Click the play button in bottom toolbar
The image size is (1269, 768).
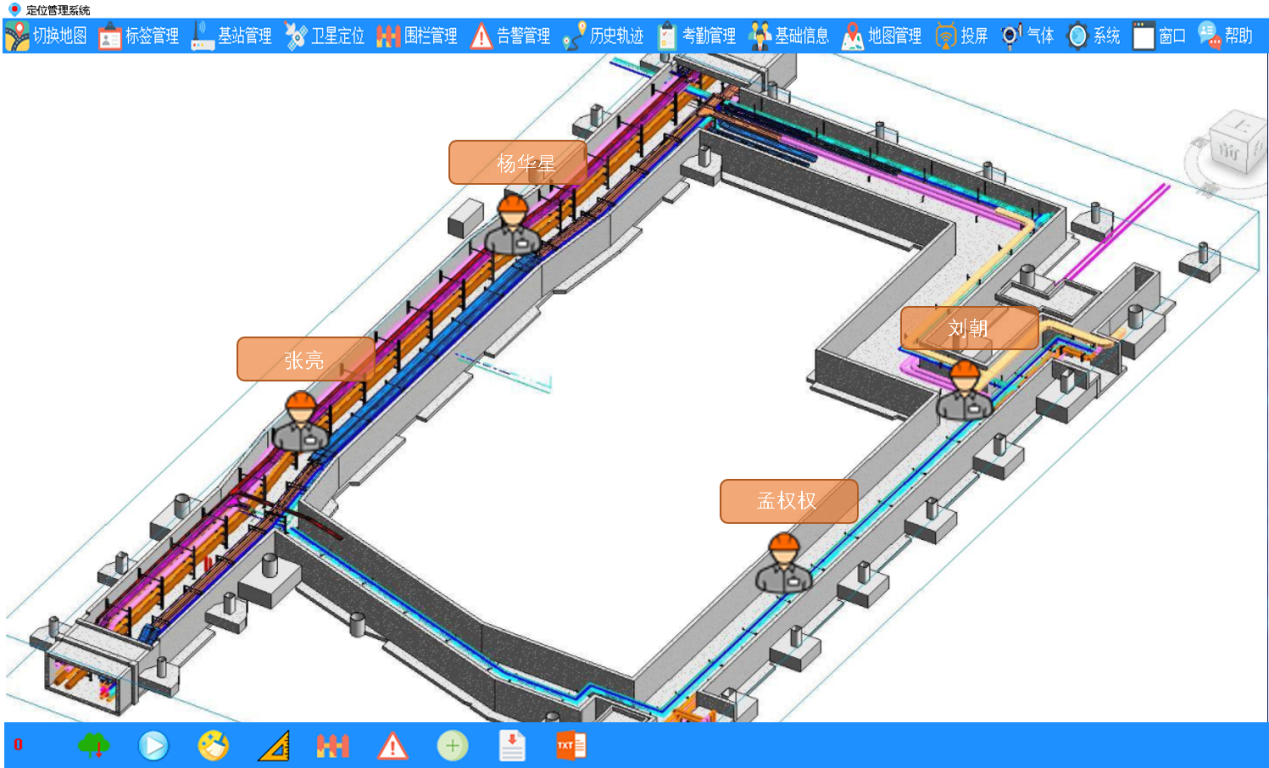coord(153,745)
